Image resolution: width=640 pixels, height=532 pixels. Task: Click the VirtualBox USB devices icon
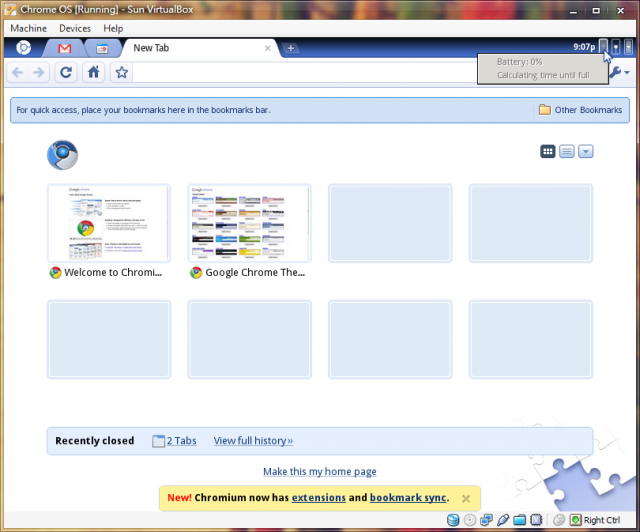pyautogui.click(x=503, y=520)
